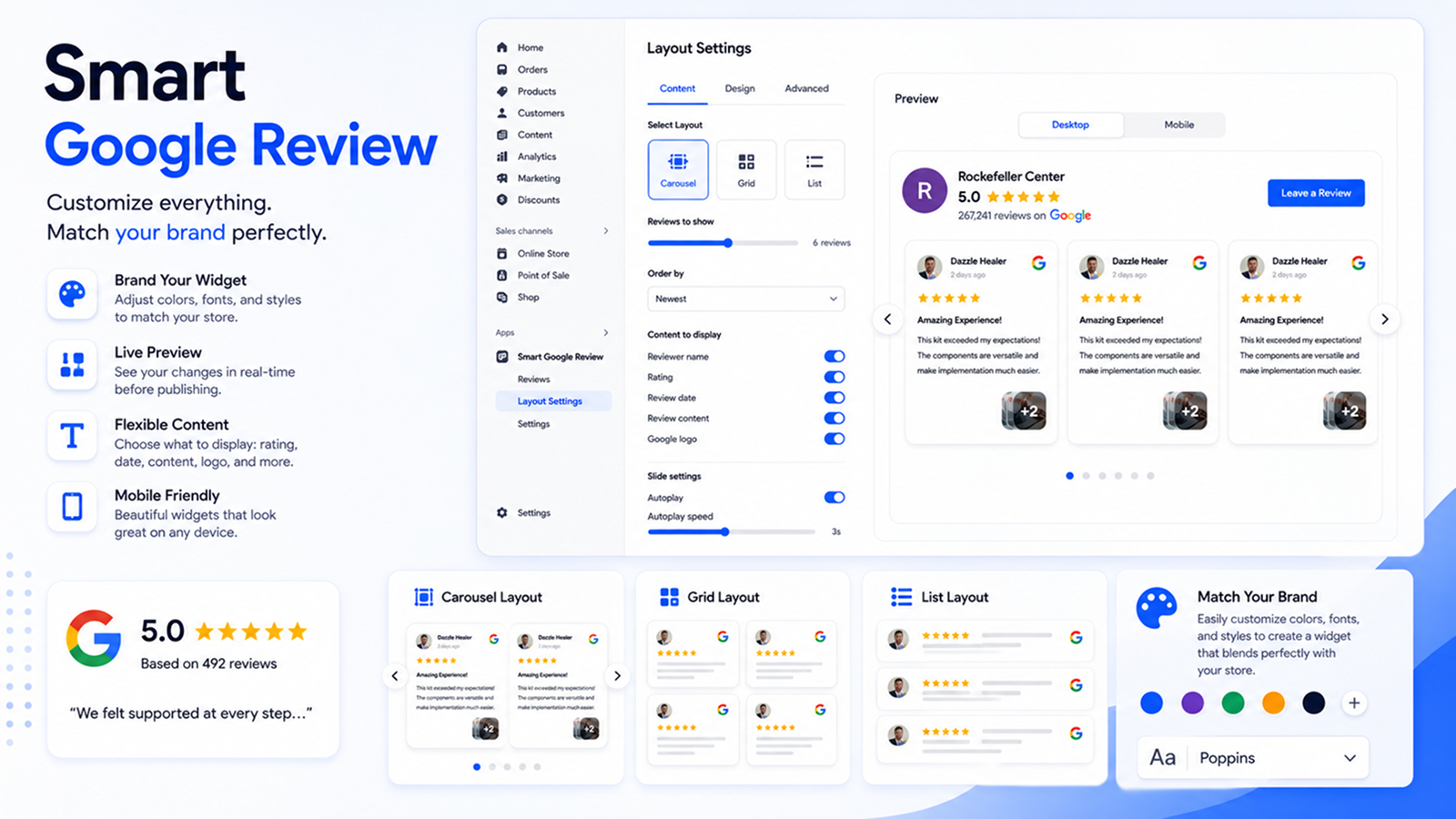Pick the dark navy brand color swatch
1456x819 pixels.
(x=1314, y=703)
